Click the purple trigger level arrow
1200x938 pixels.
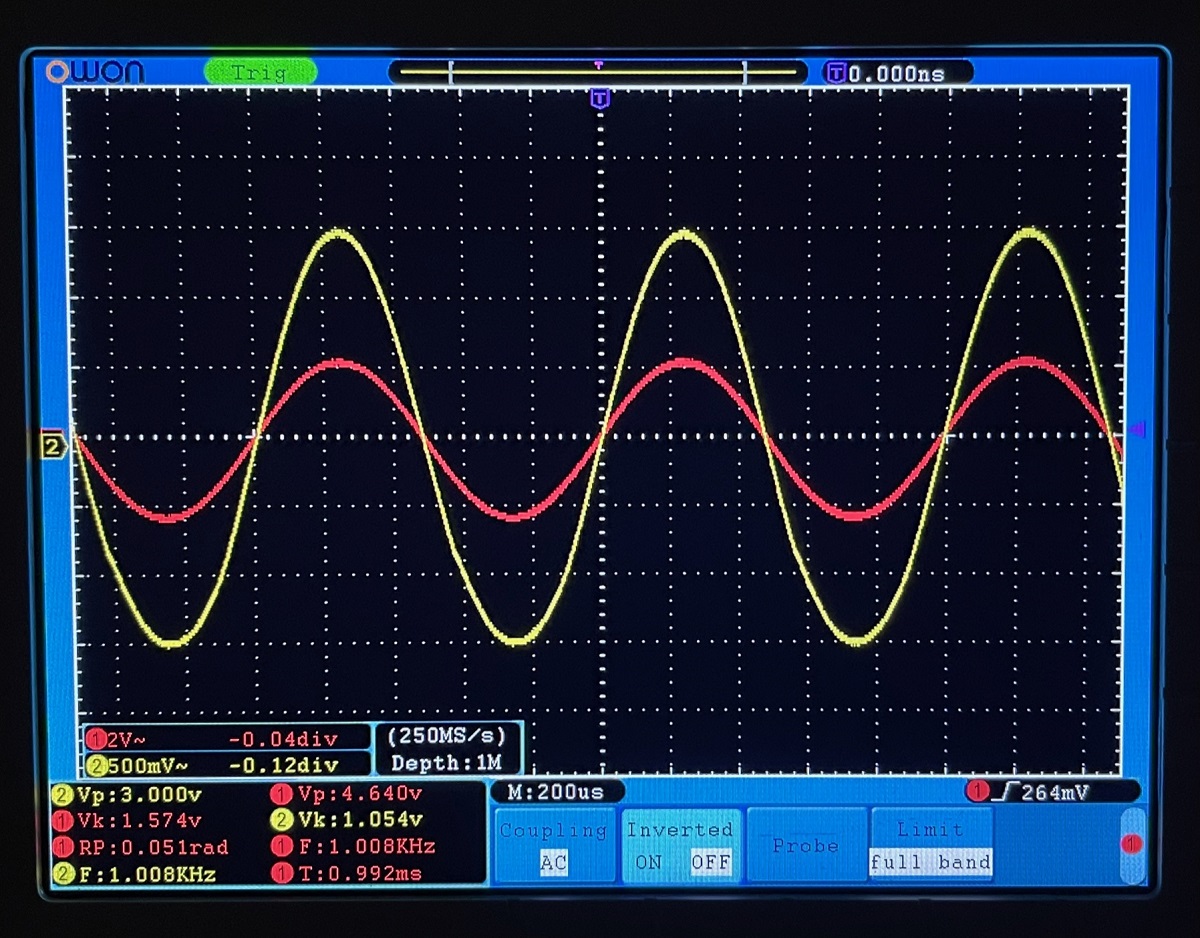[1136, 429]
